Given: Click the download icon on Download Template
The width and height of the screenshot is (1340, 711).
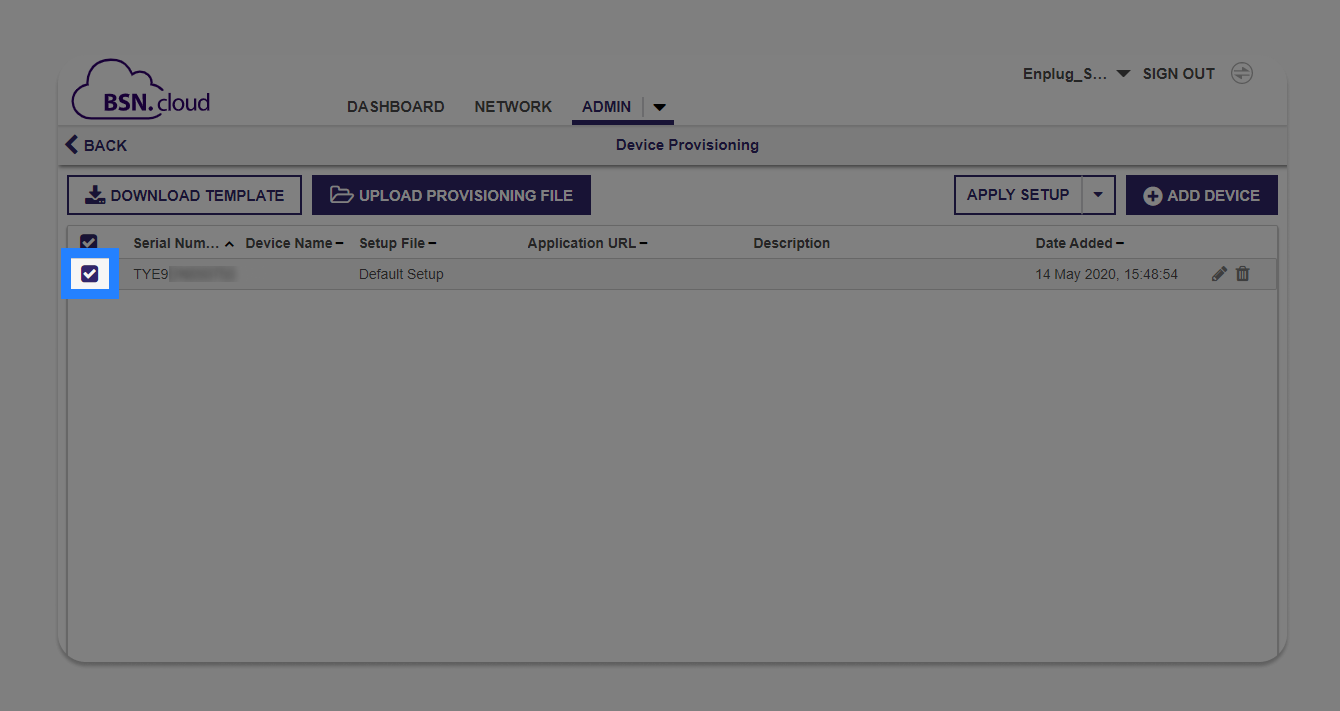Looking at the screenshot, I should [x=94, y=194].
